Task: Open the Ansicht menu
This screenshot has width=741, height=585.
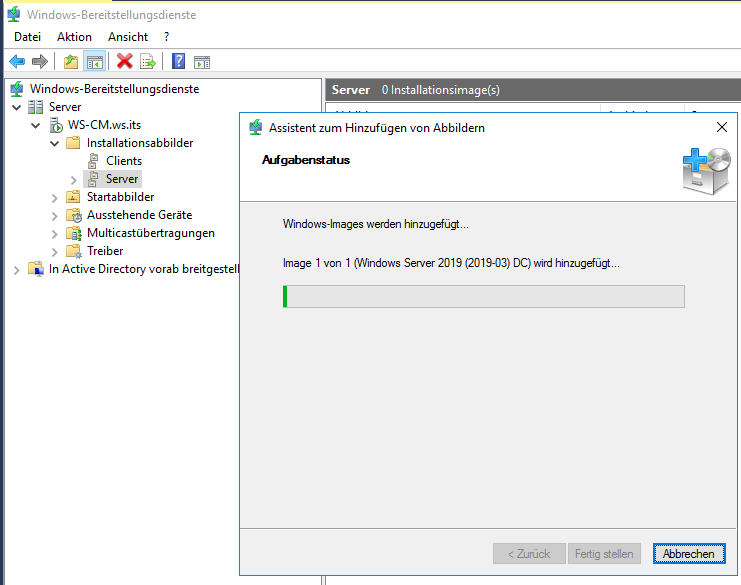Action: pyautogui.click(x=128, y=37)
